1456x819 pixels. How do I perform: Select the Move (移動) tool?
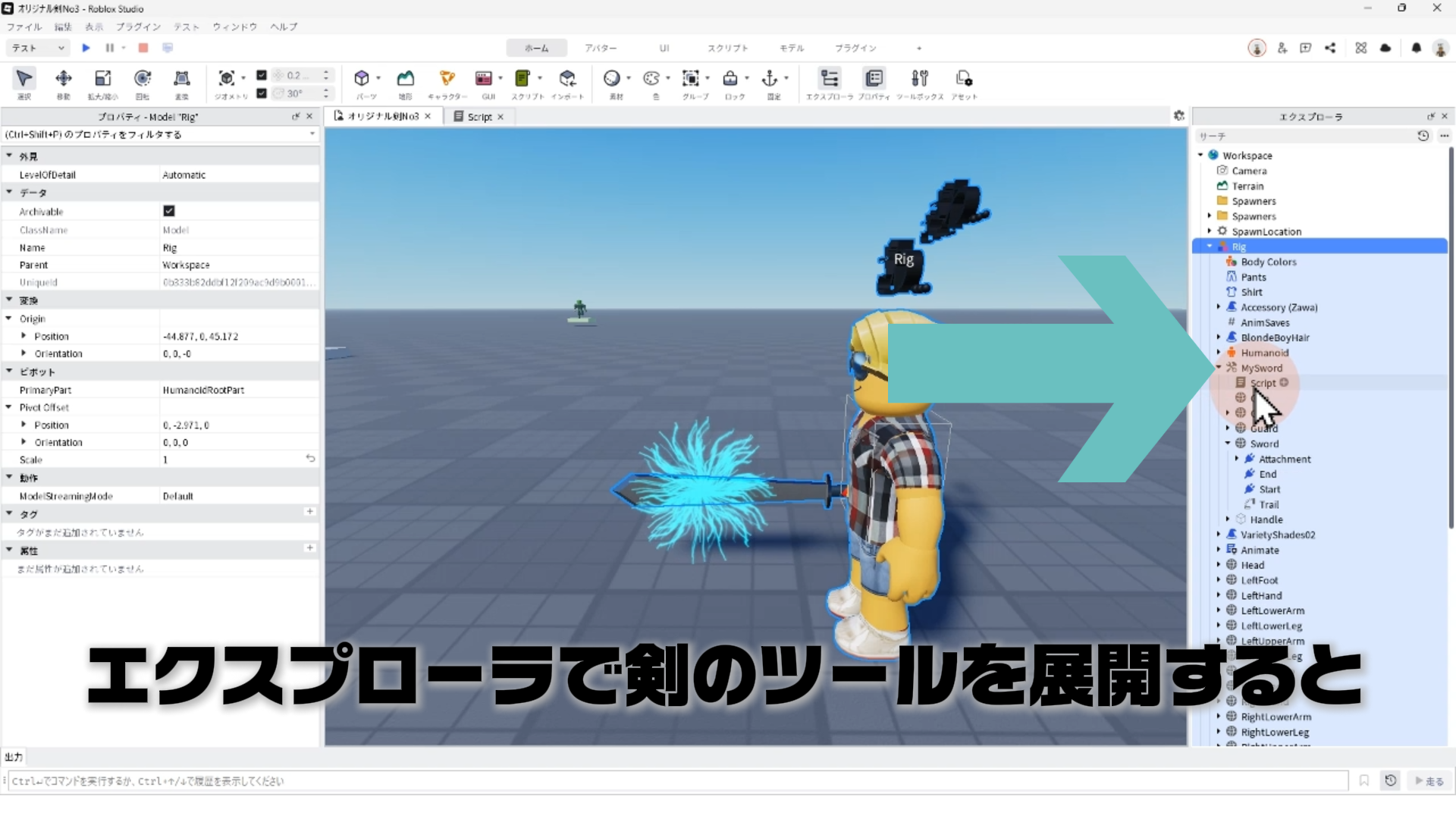[64, 79]
